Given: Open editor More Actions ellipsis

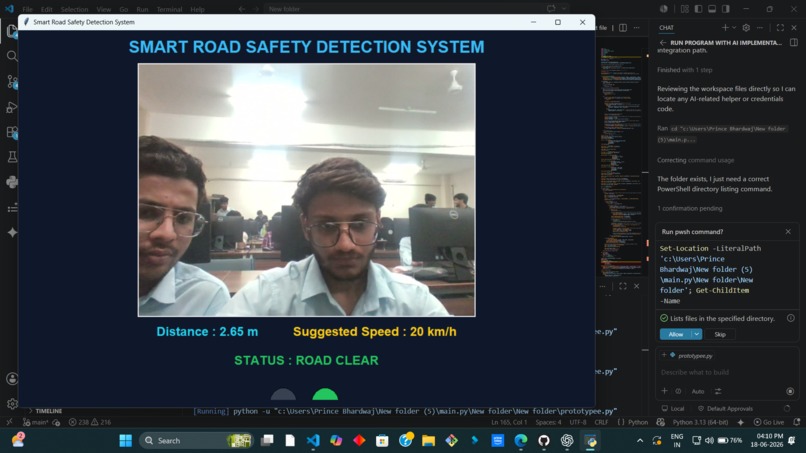Looking at the screenshot, I should [x=637, y=27].
